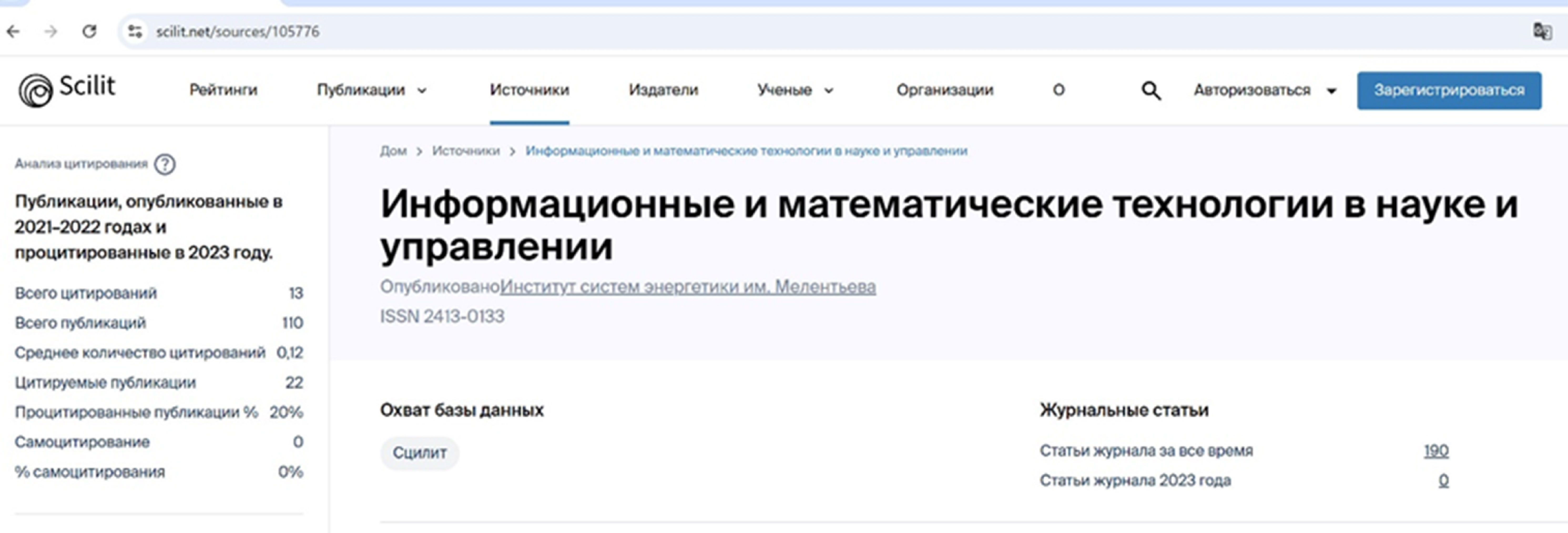This screenshot has height=533, width=1568.
Task: Open site settings icon in address bar
Action: [x=135, y=32]
